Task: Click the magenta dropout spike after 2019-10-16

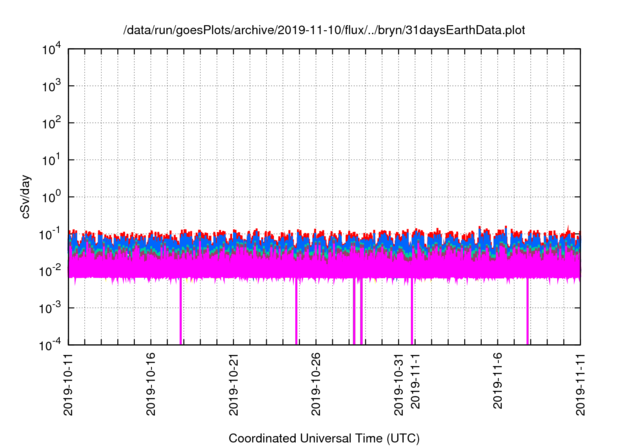Action: point(181,312)
